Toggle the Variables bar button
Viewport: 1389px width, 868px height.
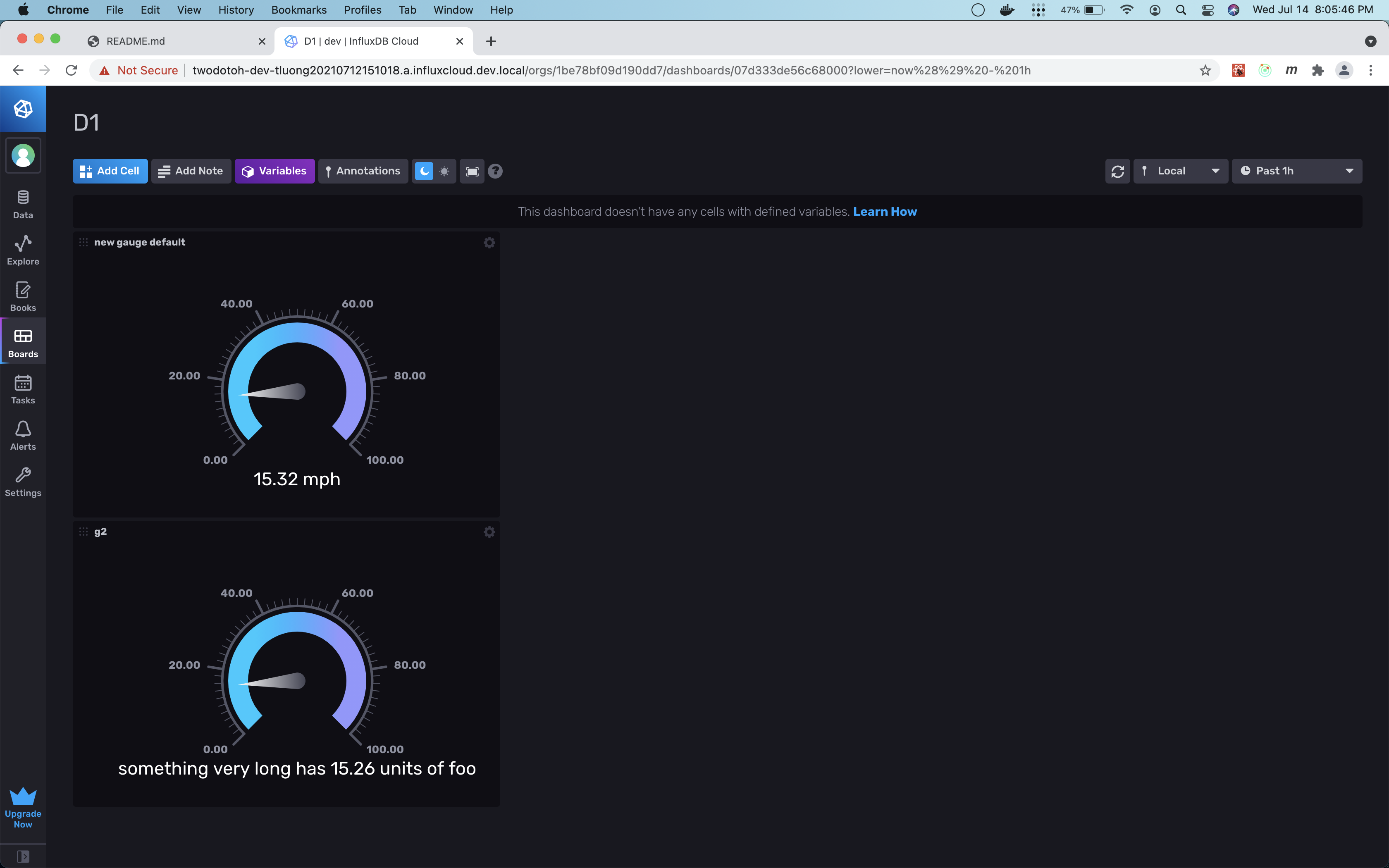(274, 171)
